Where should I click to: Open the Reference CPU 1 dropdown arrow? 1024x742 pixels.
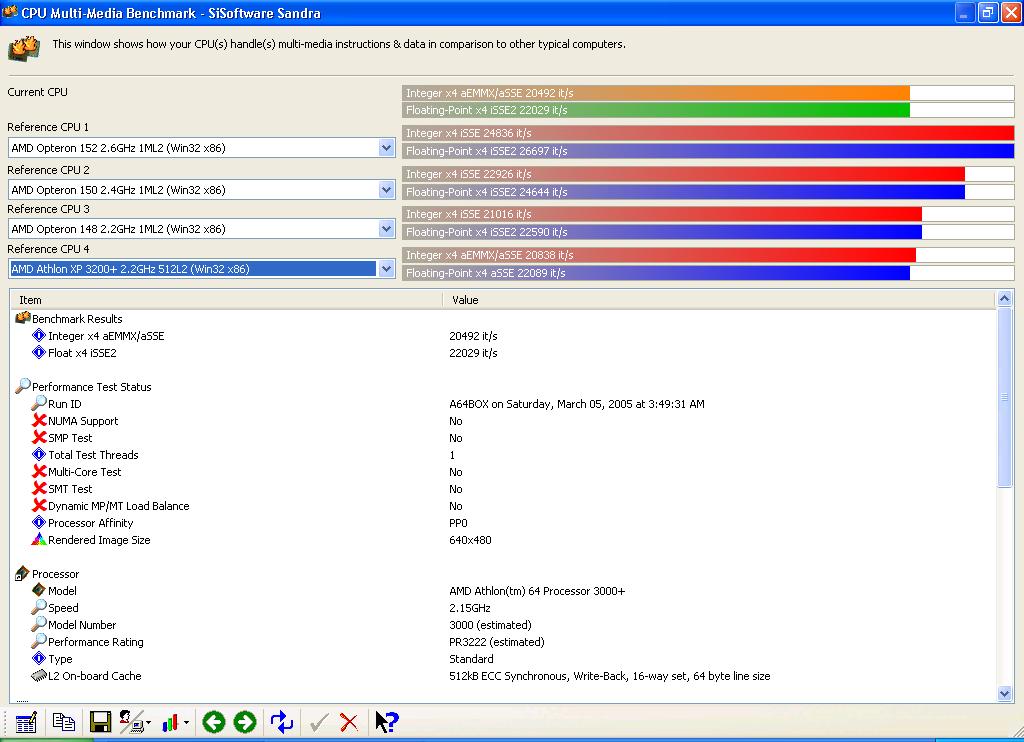click(386, 148)
